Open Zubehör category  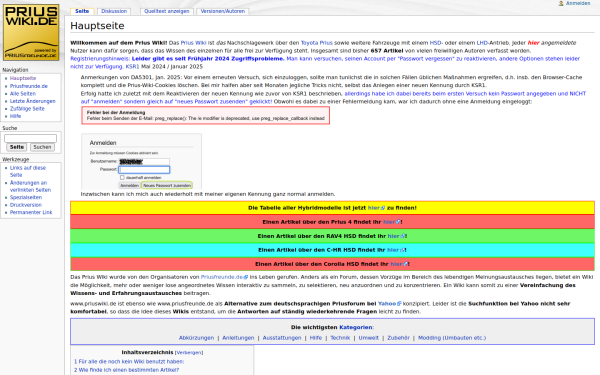(x=398, y=338)
